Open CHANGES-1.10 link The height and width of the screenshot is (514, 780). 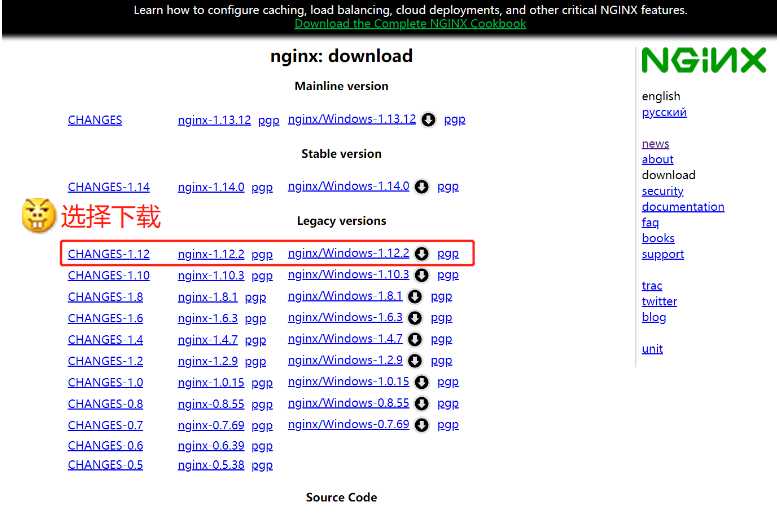pyautogui.click(x=109, y=276)
